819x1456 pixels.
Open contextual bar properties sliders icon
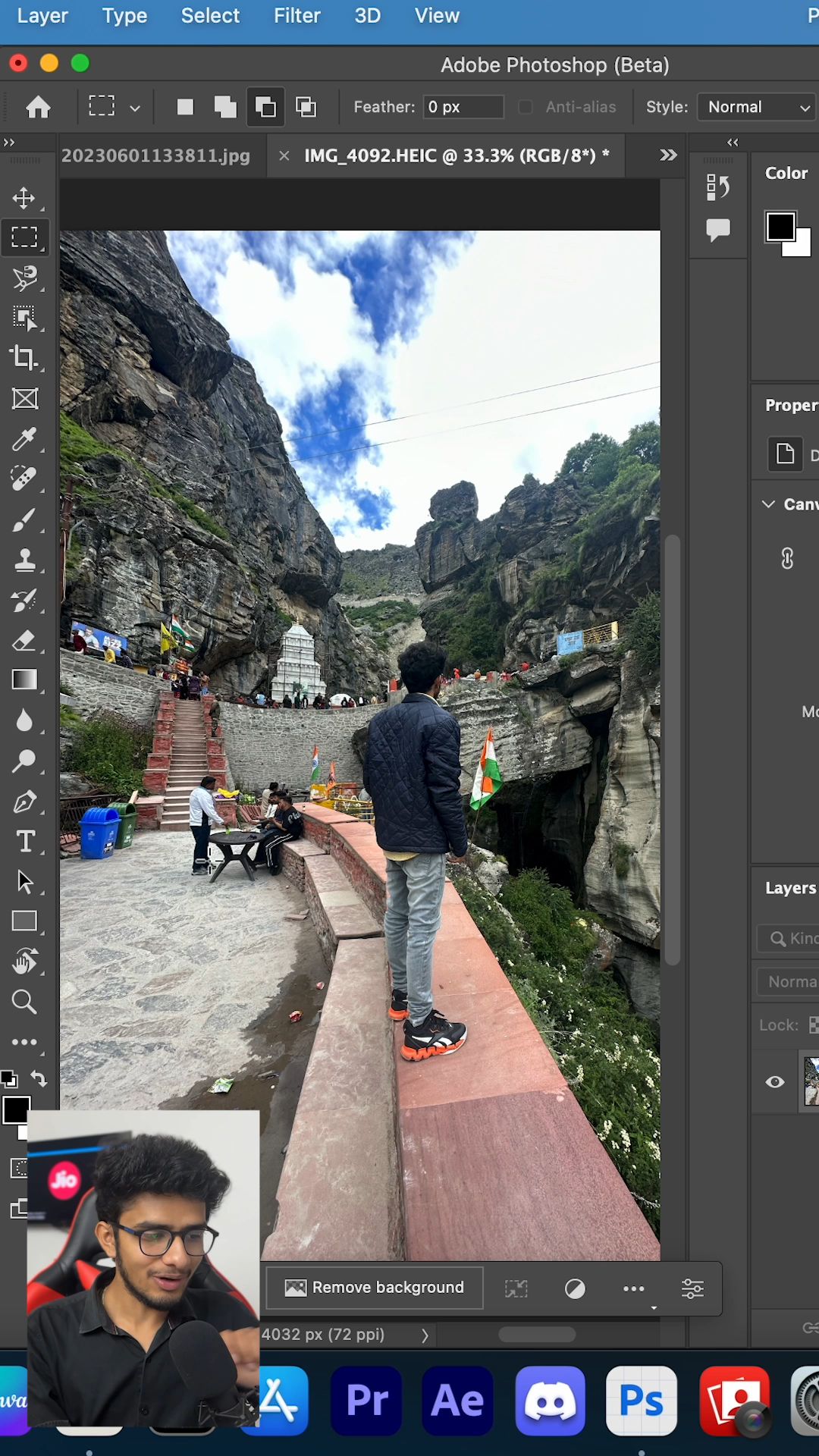tap(692, 1288)
